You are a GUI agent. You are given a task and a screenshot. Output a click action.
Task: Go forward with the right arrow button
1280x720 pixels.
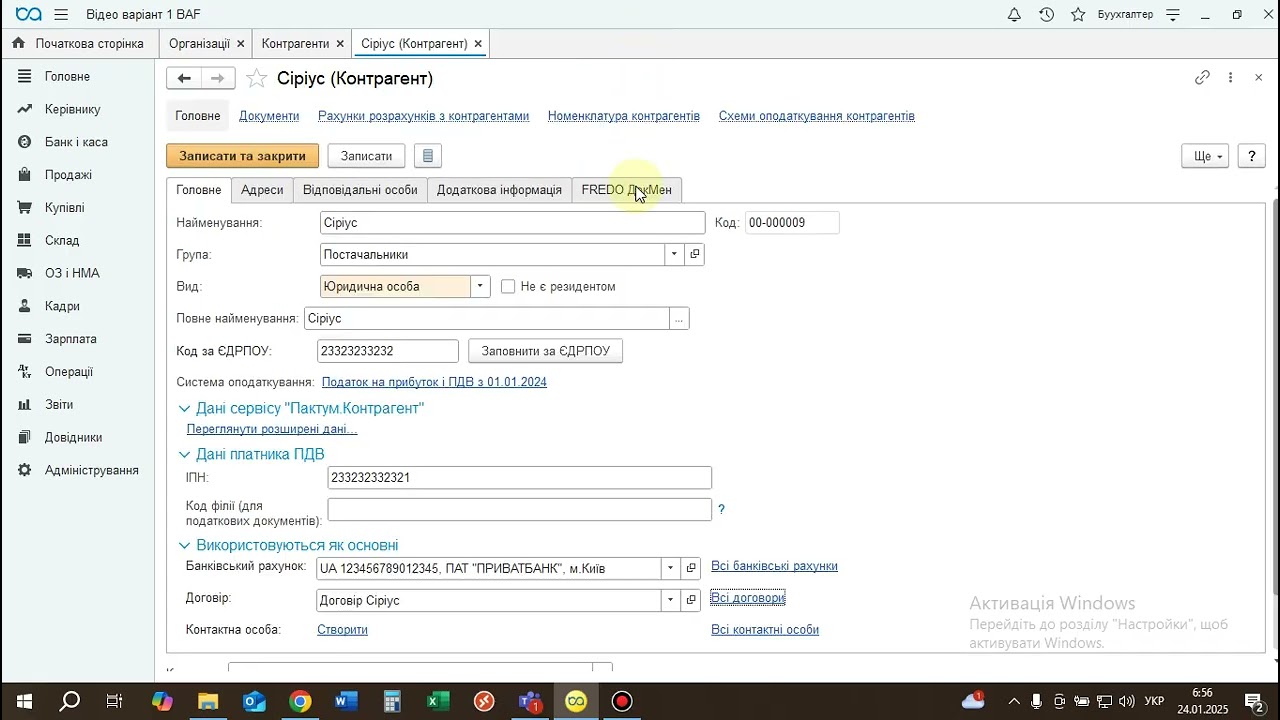click(218, 78)
